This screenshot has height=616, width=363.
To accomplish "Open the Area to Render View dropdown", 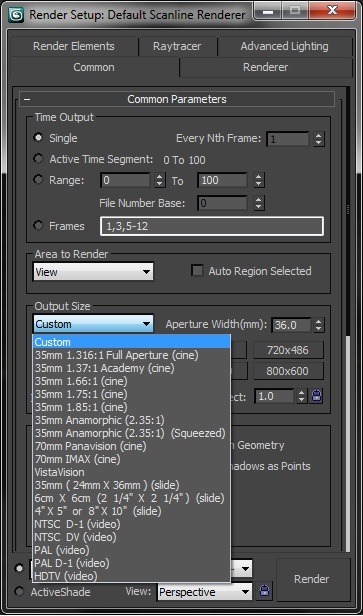I will (93, 271).
